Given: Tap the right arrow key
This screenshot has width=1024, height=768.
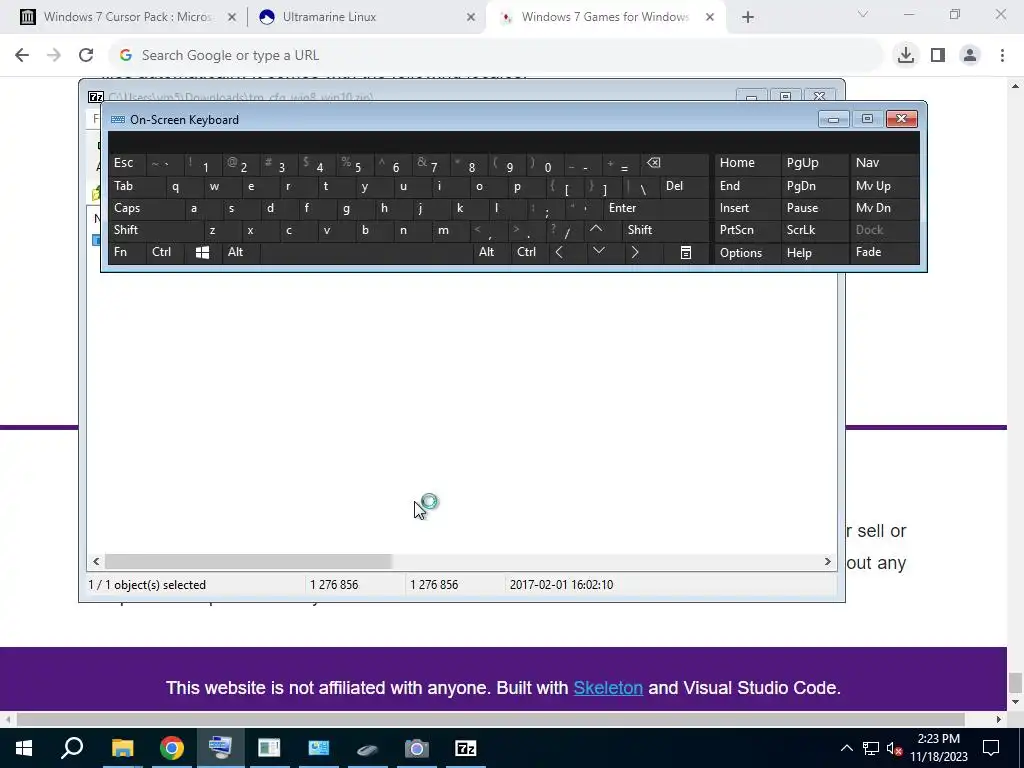Looking at the screenshot, I should [635, 252].
